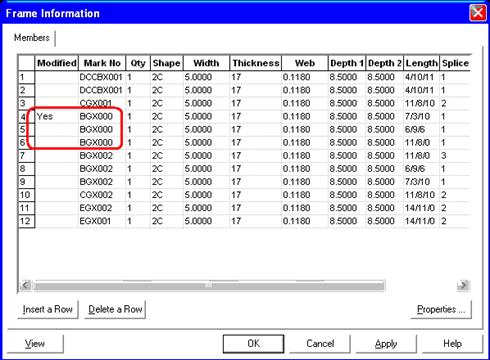The height and width of the screenshot is (360, 490).
Task: Click the Apply button
Action: pos(386,344)
